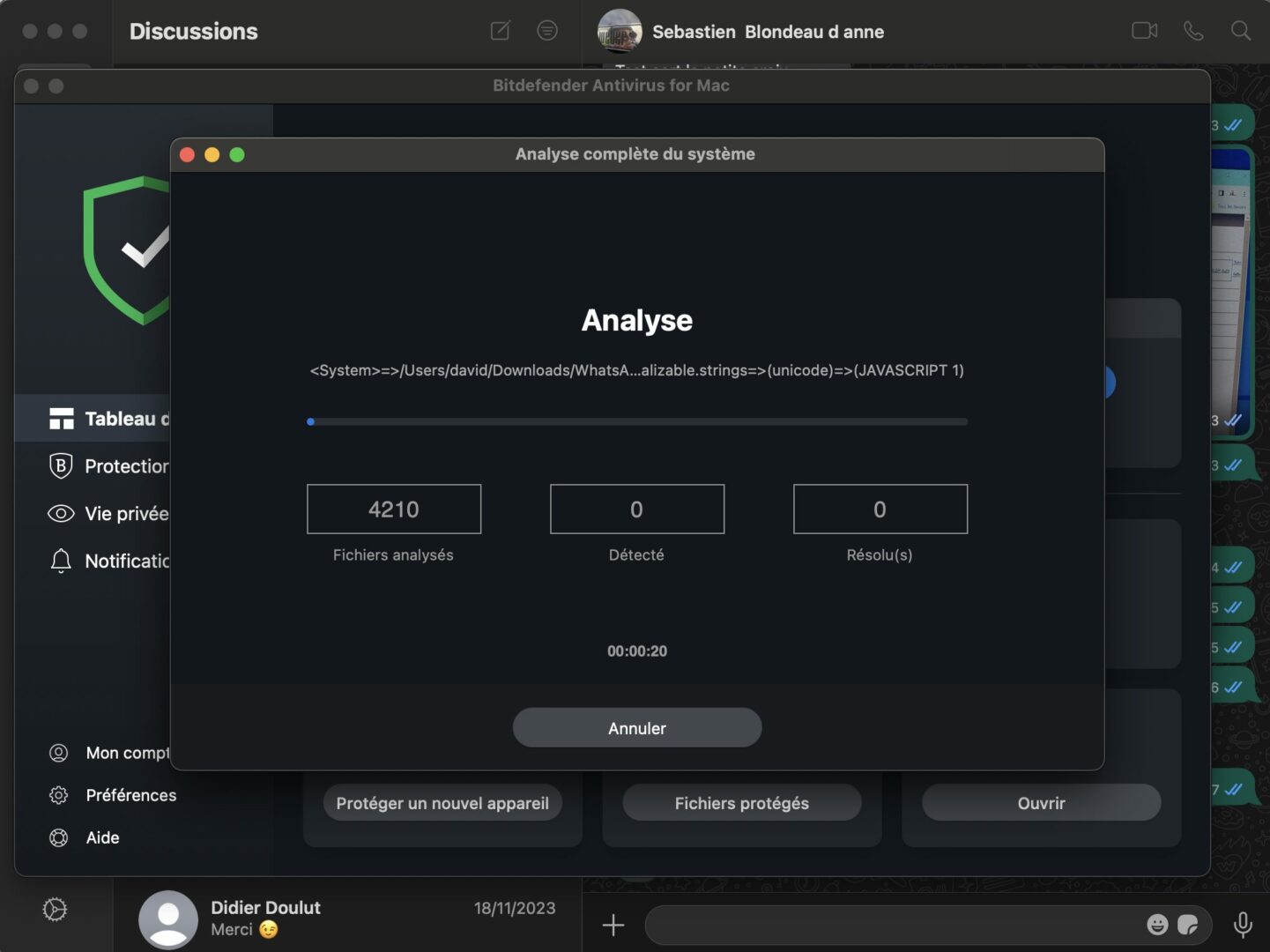Open Sebastien Blondeau d anne contact name
Viewport: 1270px width, 952px height.
pos(768,32)
